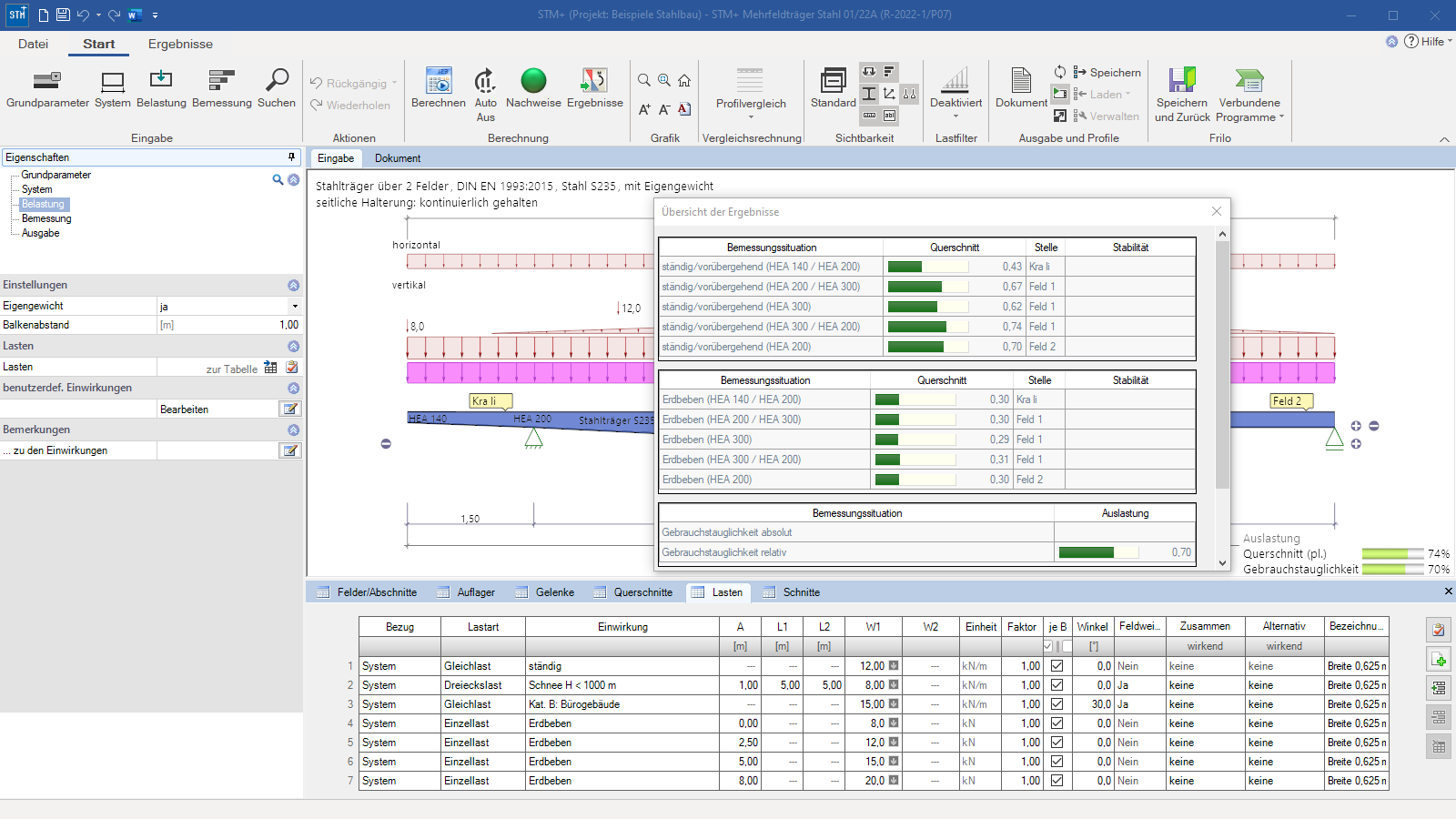This screenshot has width=1456, height=819.
Task: Reset view with the home icon
Action: pyautogui.click(x=684, y=81)
